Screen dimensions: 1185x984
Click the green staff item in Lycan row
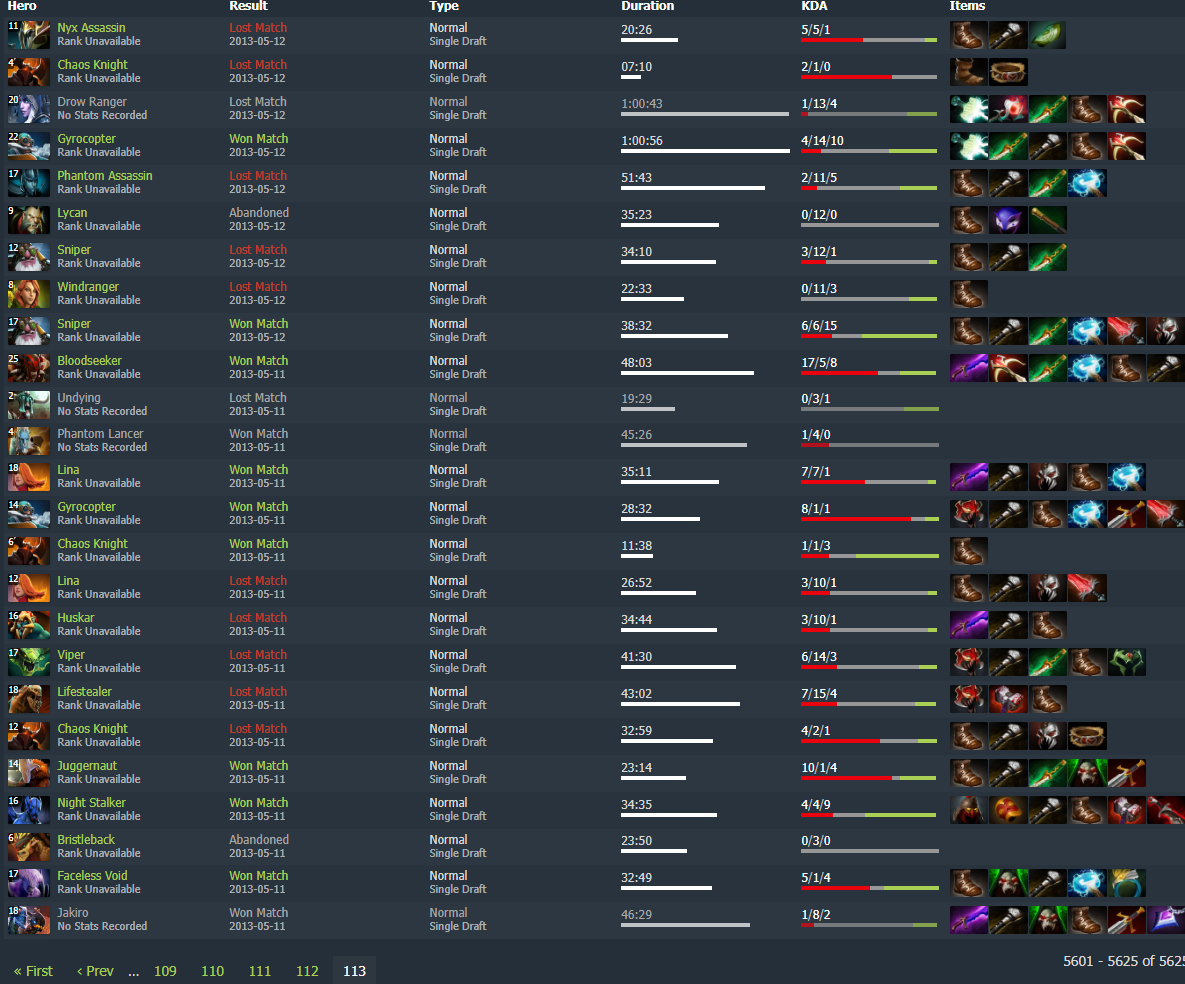(x=1047, y=220)
